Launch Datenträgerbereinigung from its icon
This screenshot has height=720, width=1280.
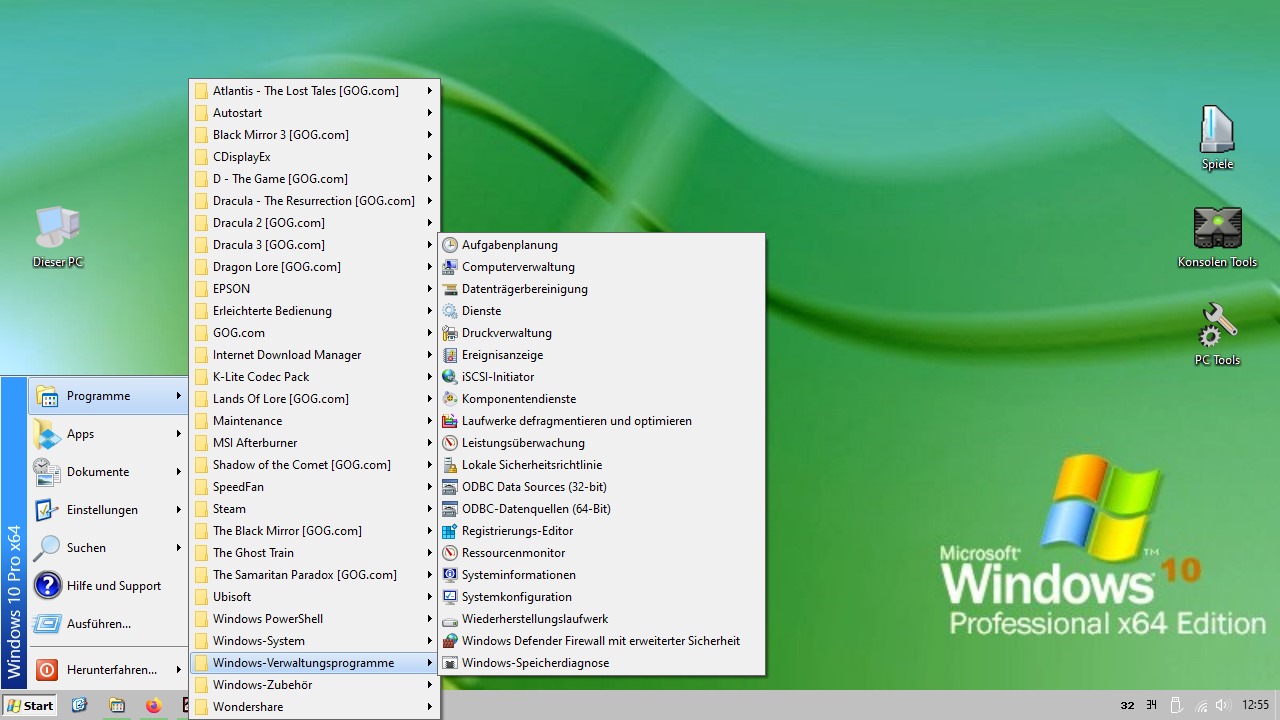450,289
